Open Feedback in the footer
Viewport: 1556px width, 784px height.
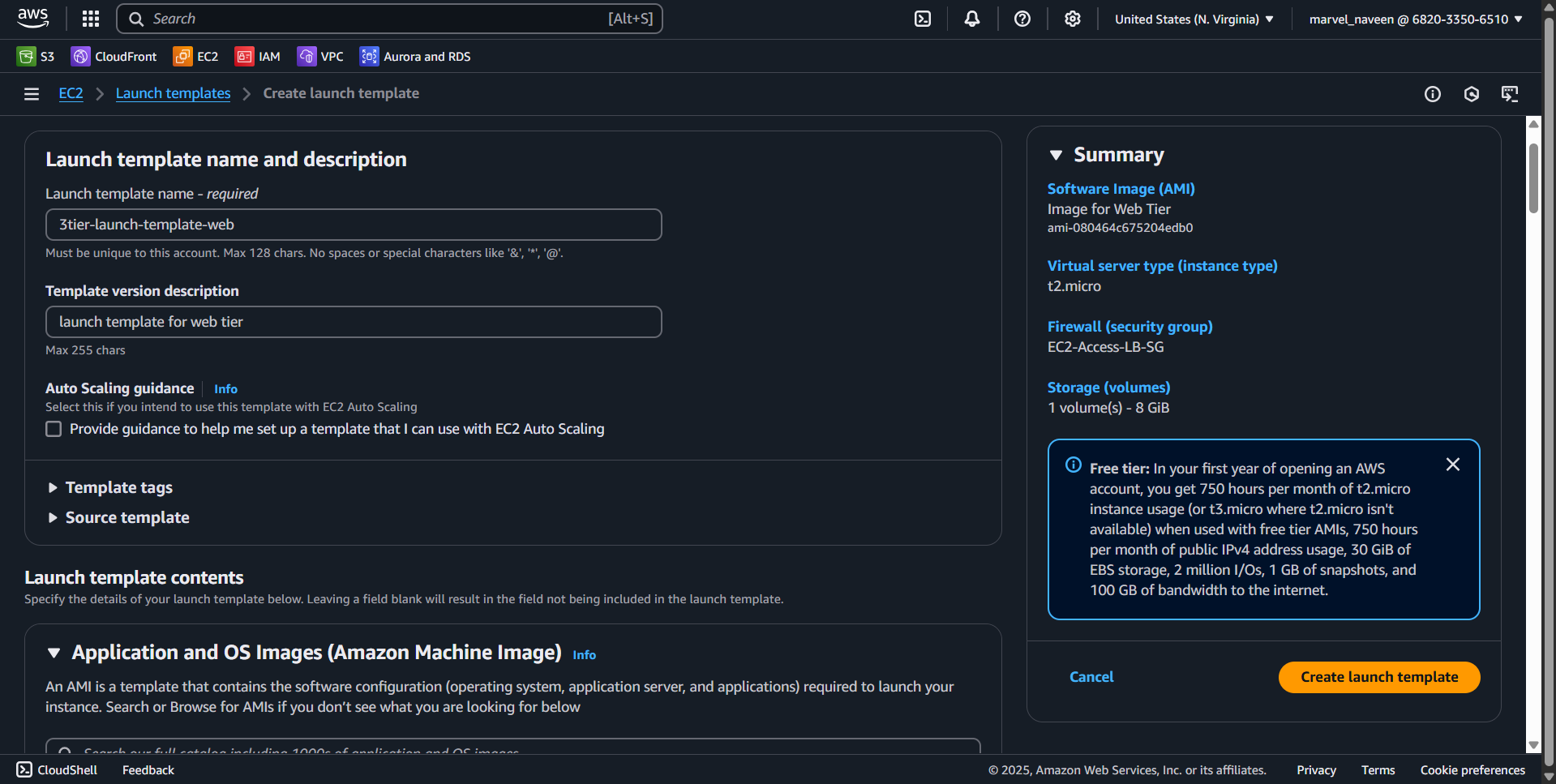pyautogui.click(x=148, y=770)
